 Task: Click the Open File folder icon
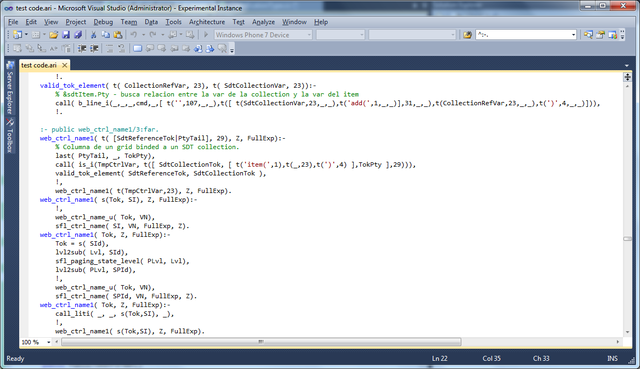tap(53, 35)
